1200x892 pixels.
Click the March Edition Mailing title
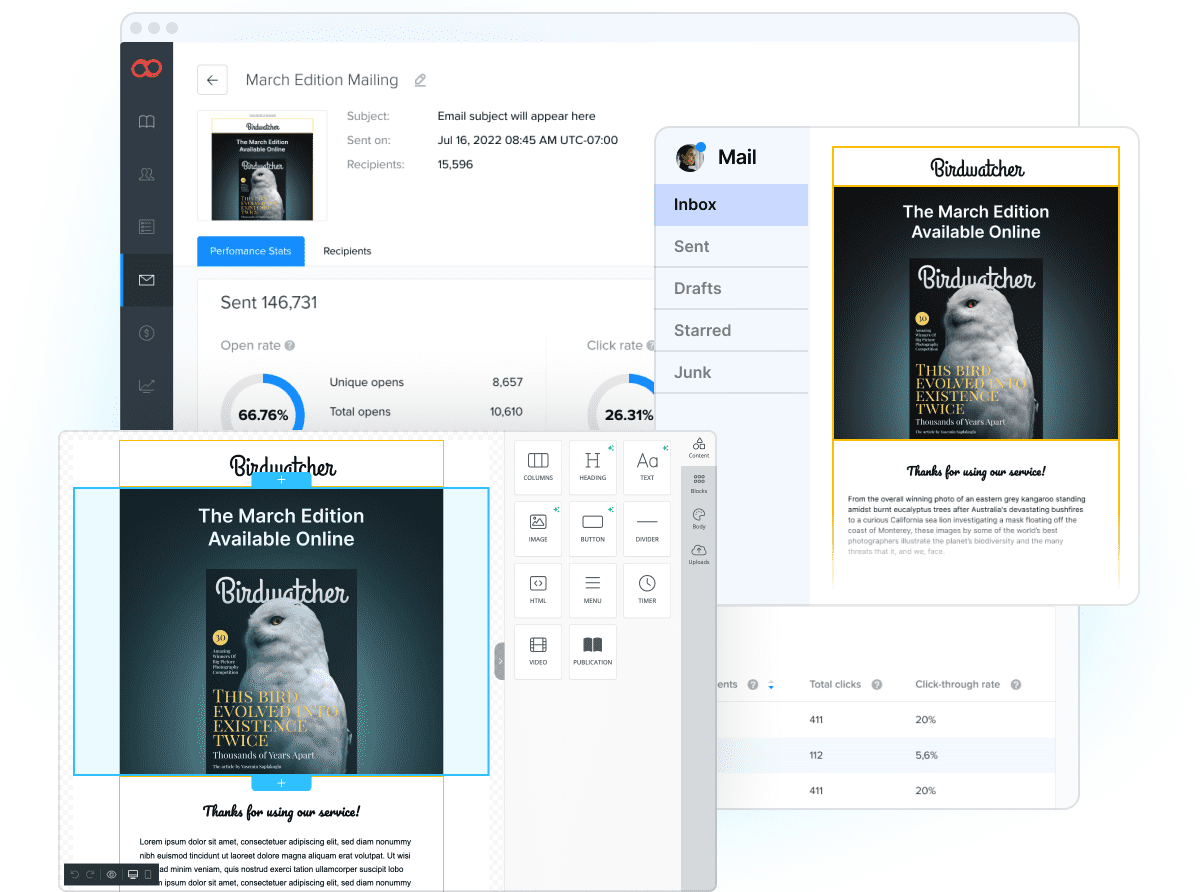322,80
